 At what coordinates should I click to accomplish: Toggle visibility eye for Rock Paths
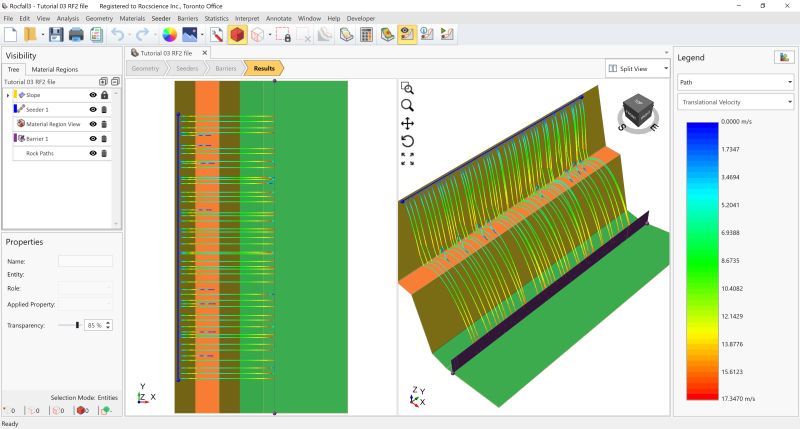coord(93,153)
